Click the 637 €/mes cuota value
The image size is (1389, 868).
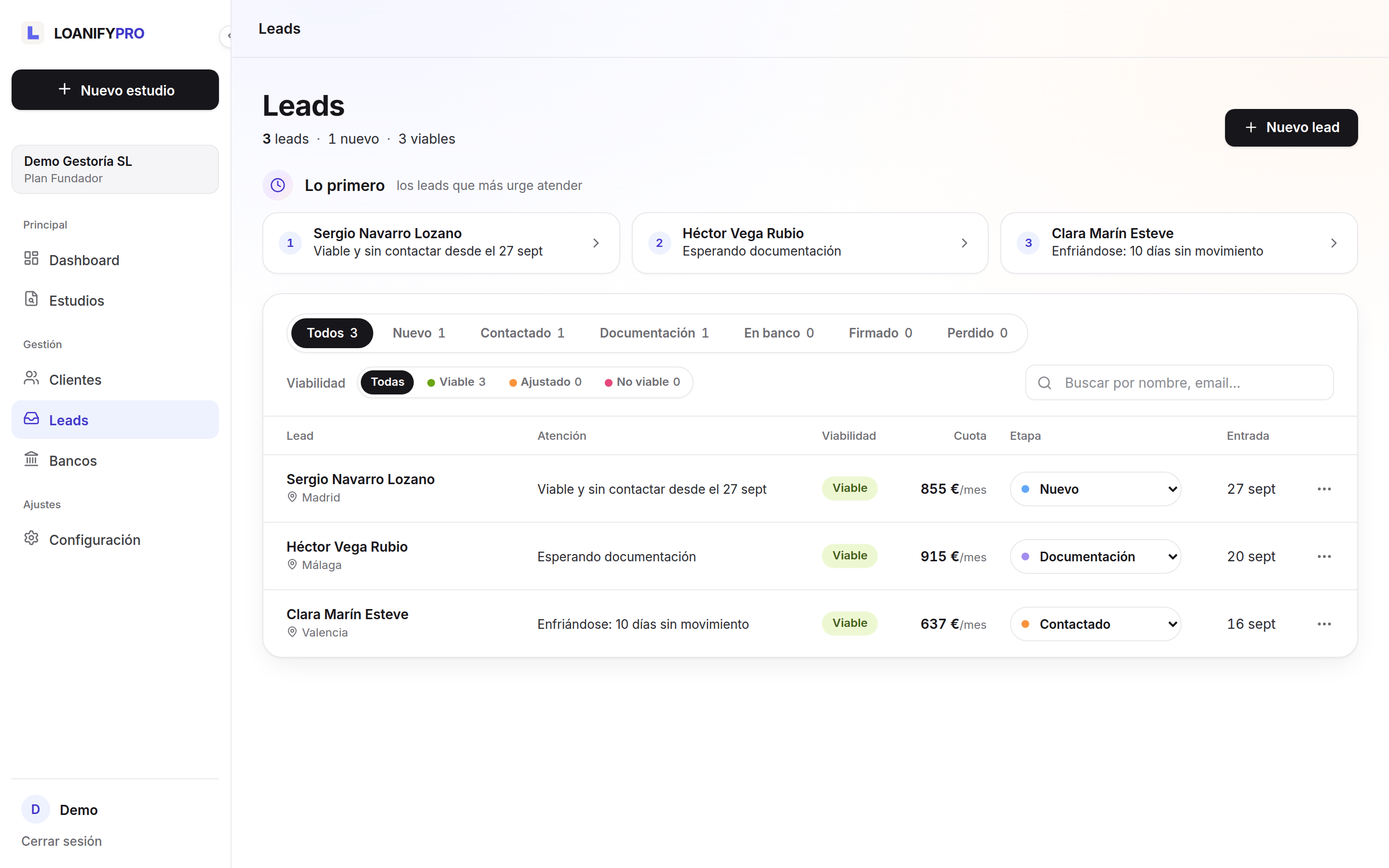(953, 624)
